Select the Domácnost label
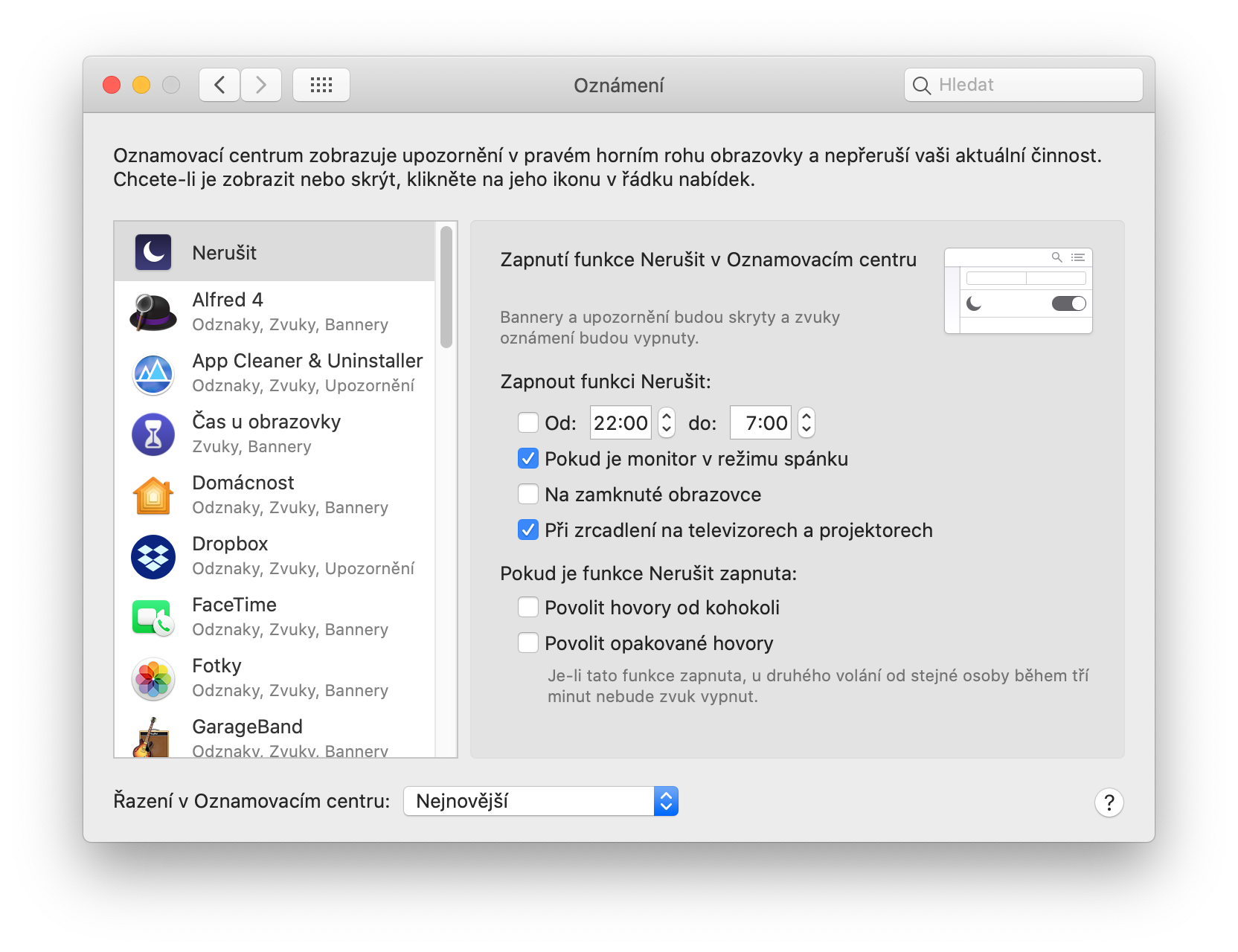This screenshot has width=1238, height=952. point(243,483)
